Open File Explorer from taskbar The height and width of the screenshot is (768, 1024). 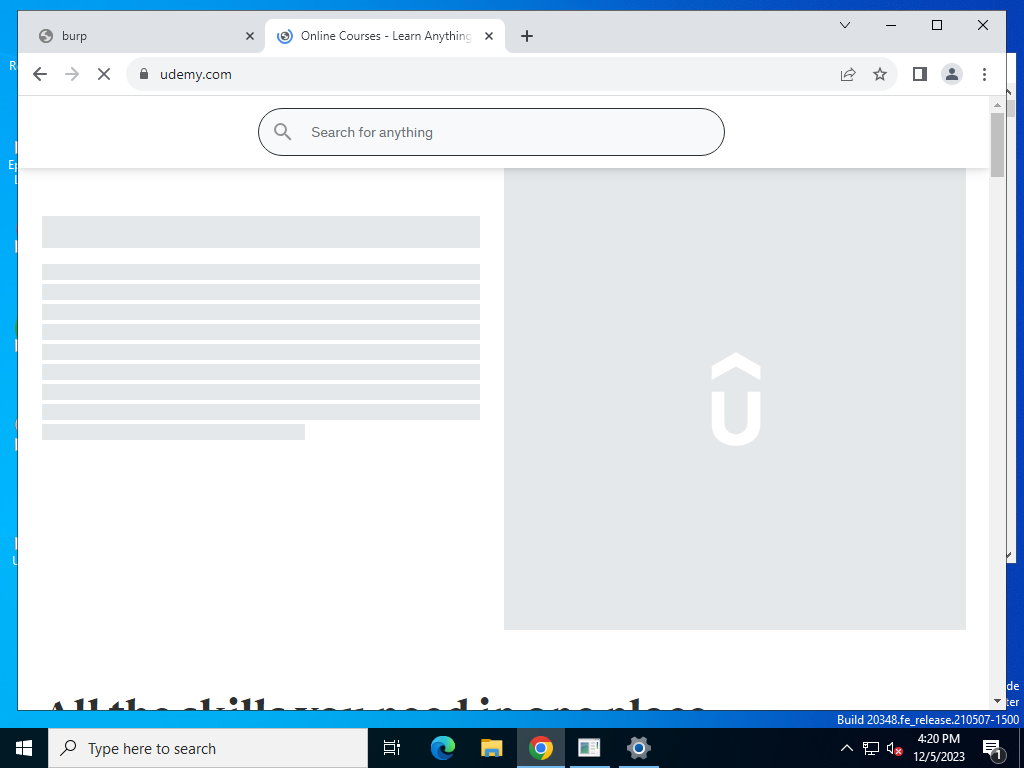491,748
